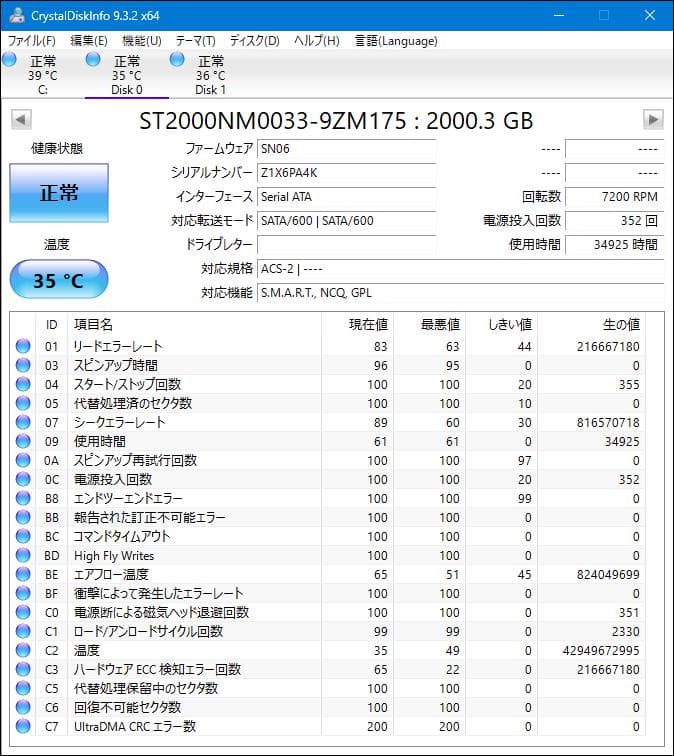Click raw value 824049699 in airflow temperature row
The image size is (674, 756).
pyautogui.click(x=608, y=574)
